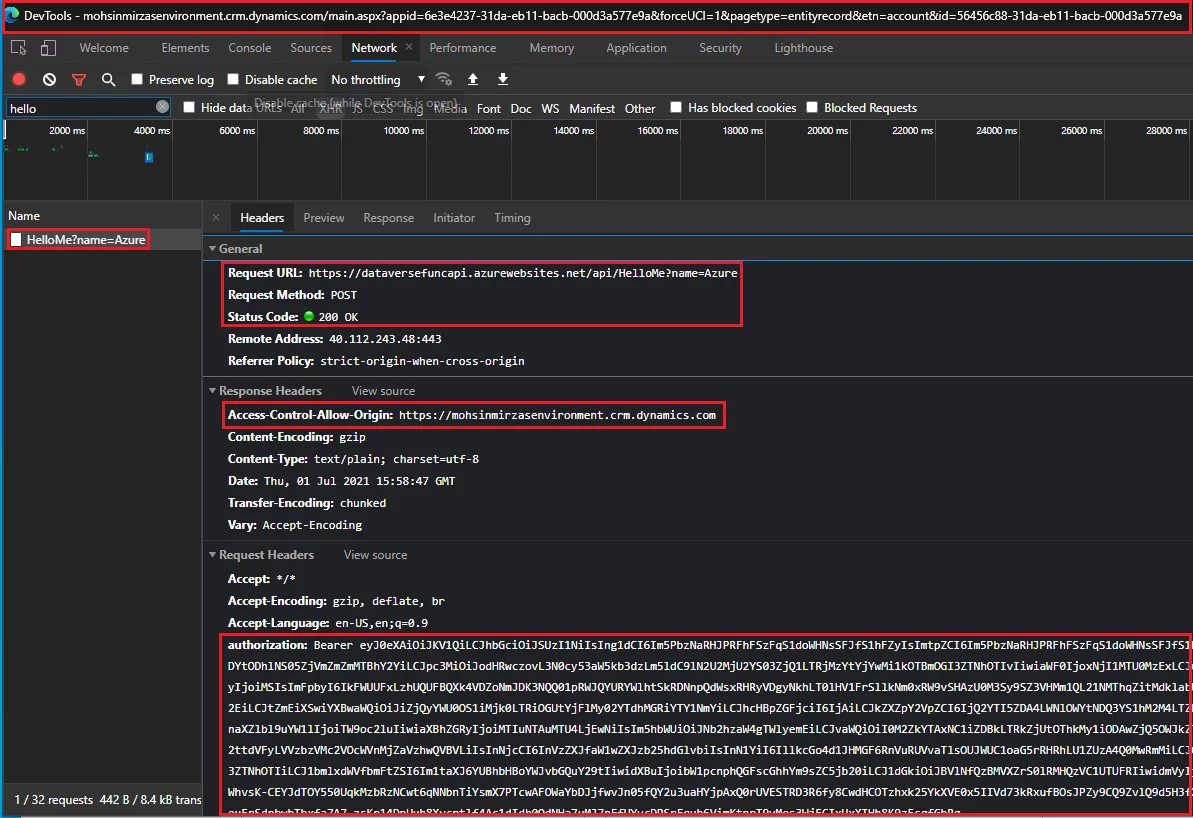
Task: Go to the Performance tab
Action: tap(463, 47)
